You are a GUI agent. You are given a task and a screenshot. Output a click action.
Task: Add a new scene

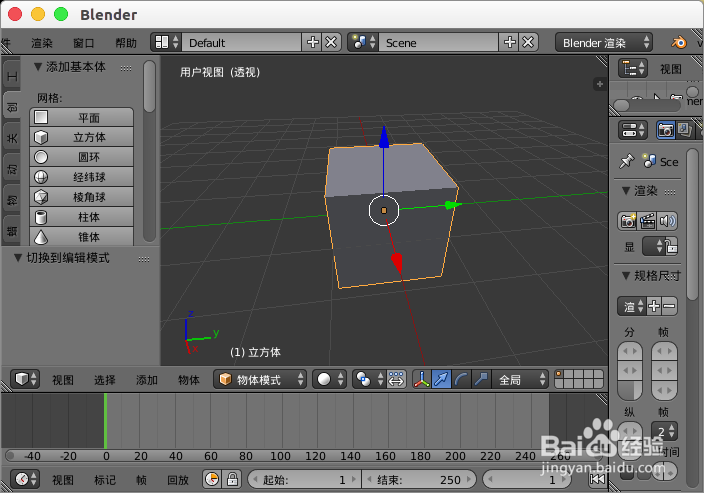(x=510, y=43)
